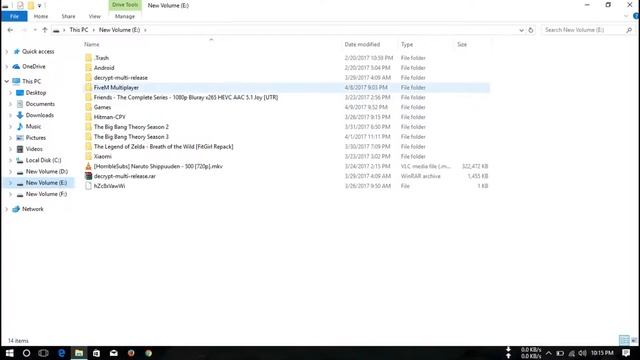Open the .Trash folder icon
The height and width of the screenshot is (360, 640).
88,58
